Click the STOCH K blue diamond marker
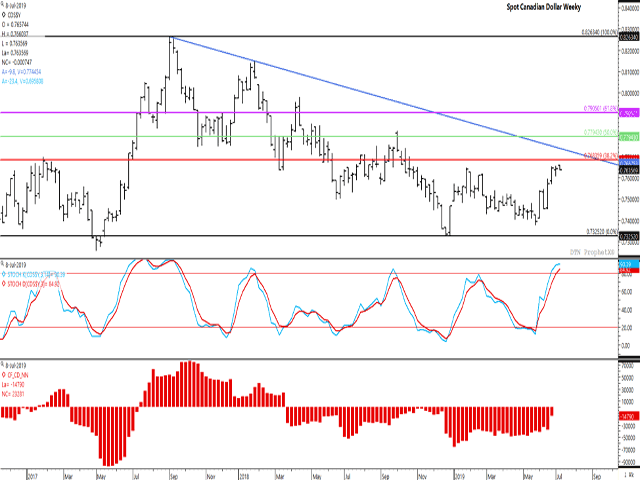This screenshot has width=640, height=480. pos(3,274)
